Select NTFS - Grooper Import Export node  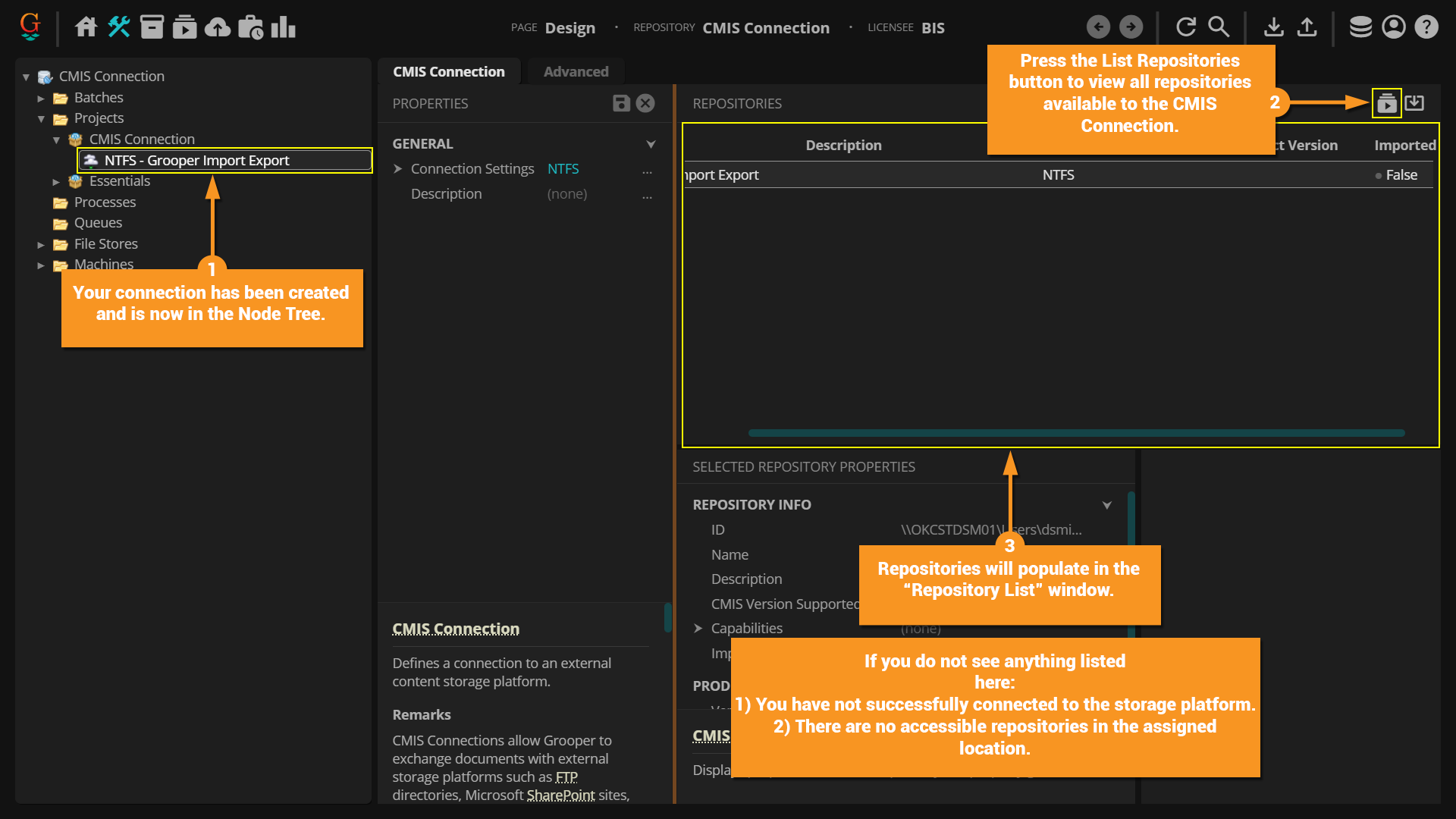197,160
